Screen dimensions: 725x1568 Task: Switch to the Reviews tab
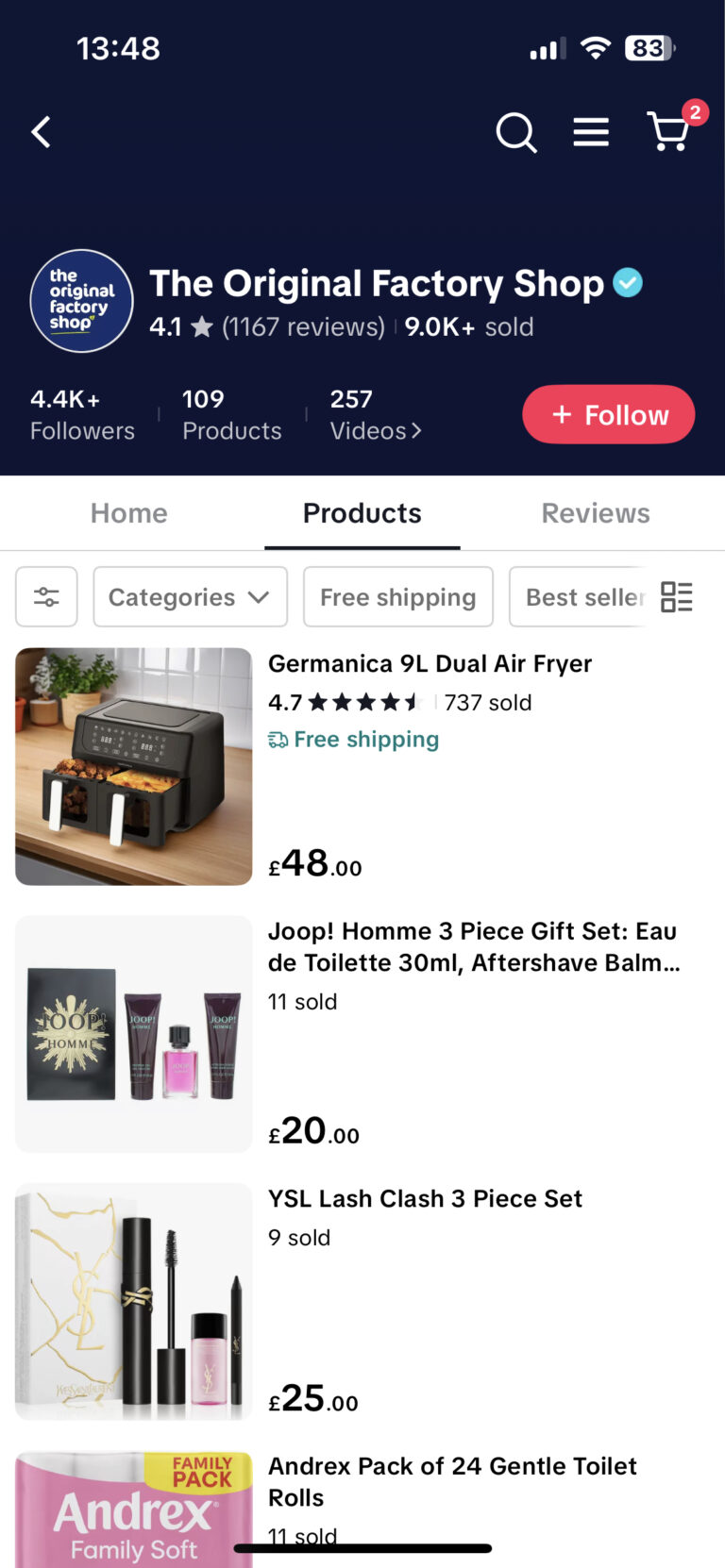(x=596, y=513)
